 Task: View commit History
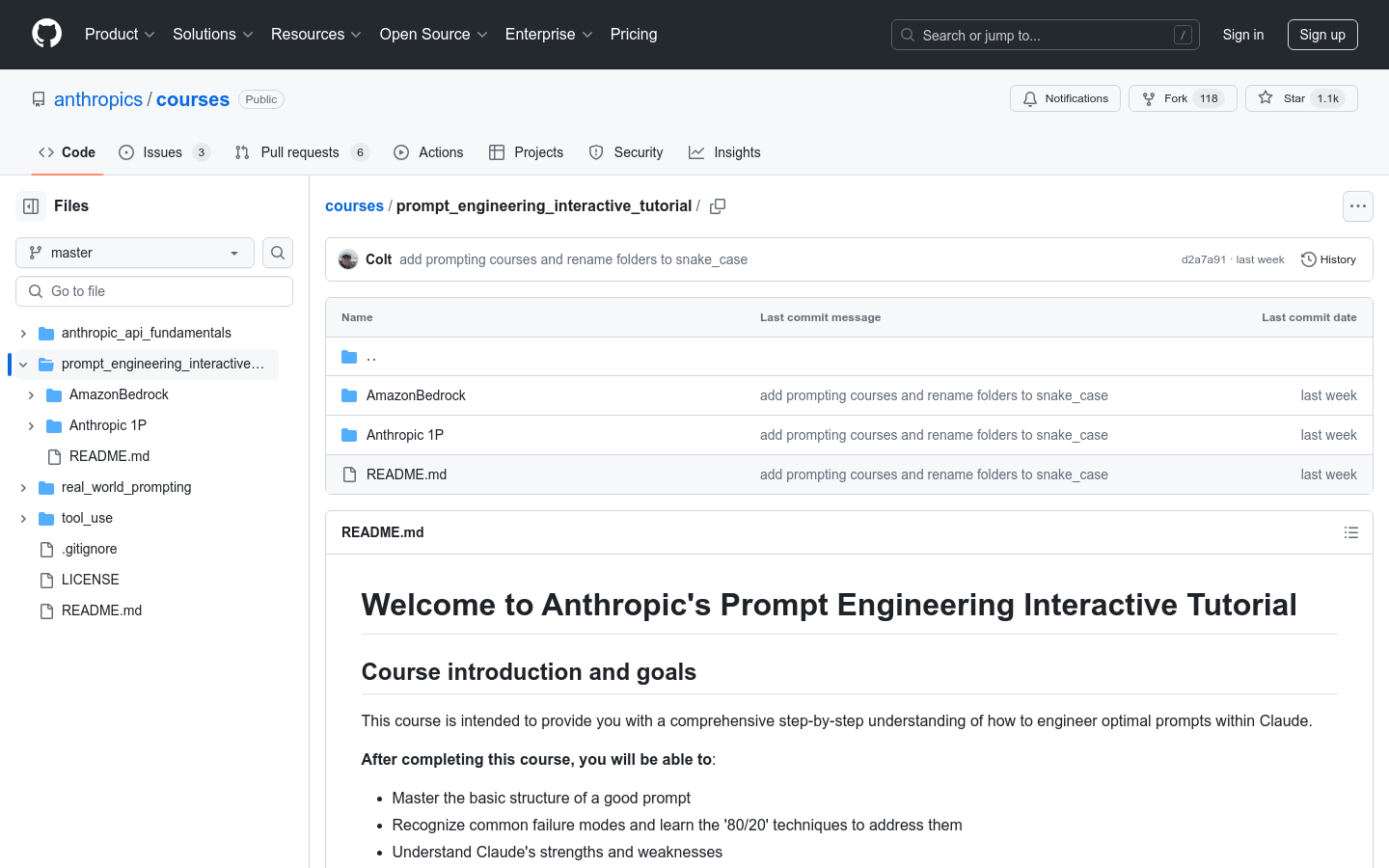tap(1329, 259)
